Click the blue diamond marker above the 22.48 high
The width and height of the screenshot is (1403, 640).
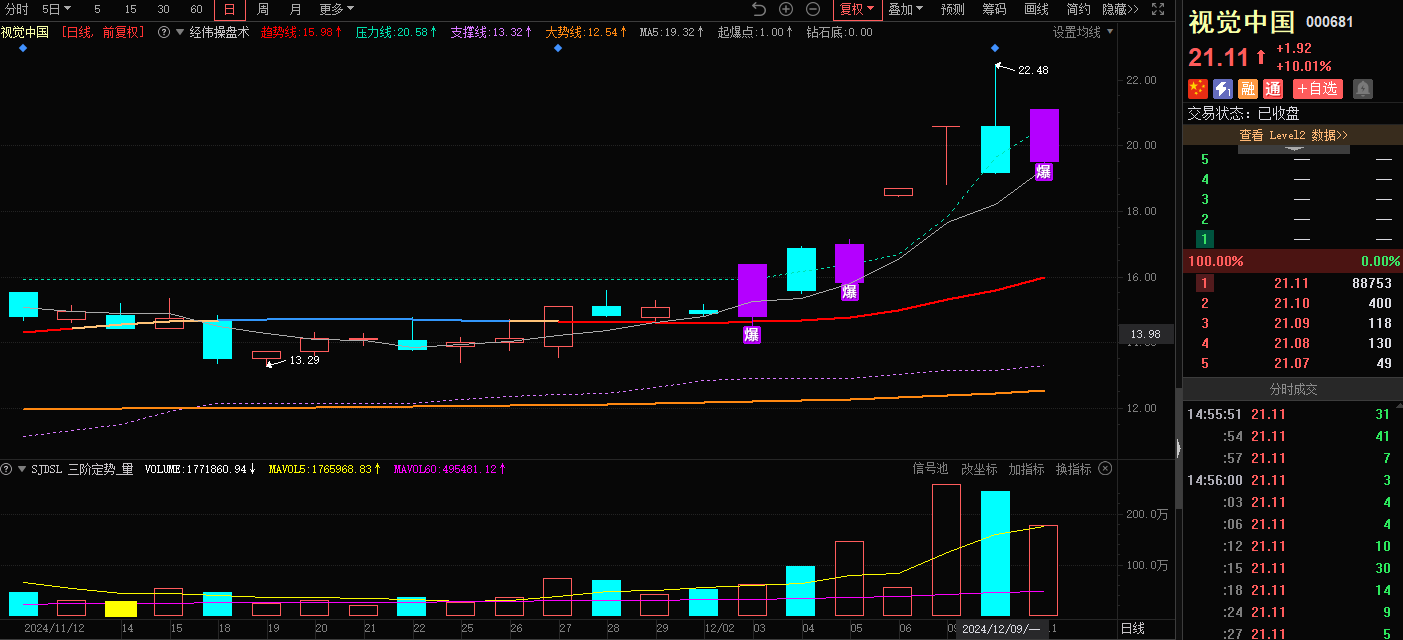tap(995, 48)
